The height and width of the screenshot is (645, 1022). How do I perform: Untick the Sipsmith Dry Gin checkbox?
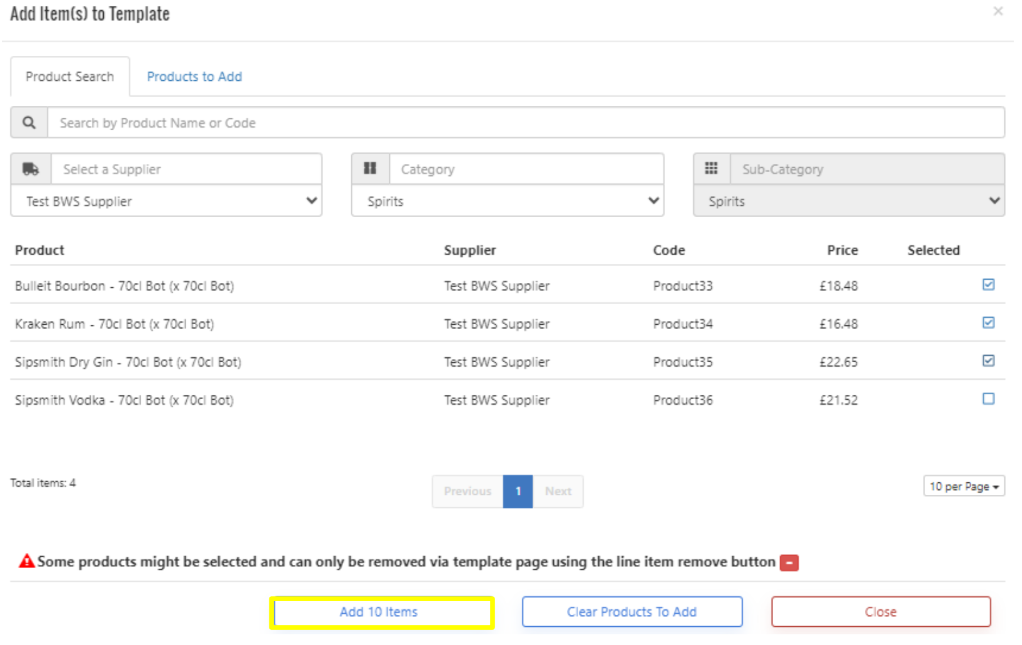988,361
